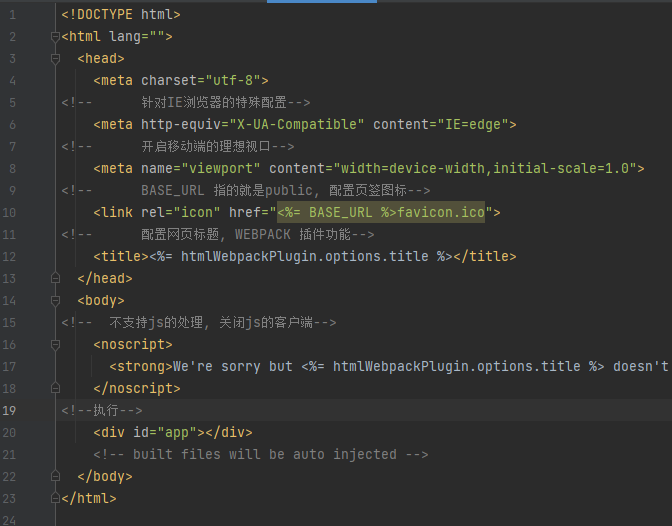Click fold end marker at closing html tag
672x526 pixels.
(56, 498)
